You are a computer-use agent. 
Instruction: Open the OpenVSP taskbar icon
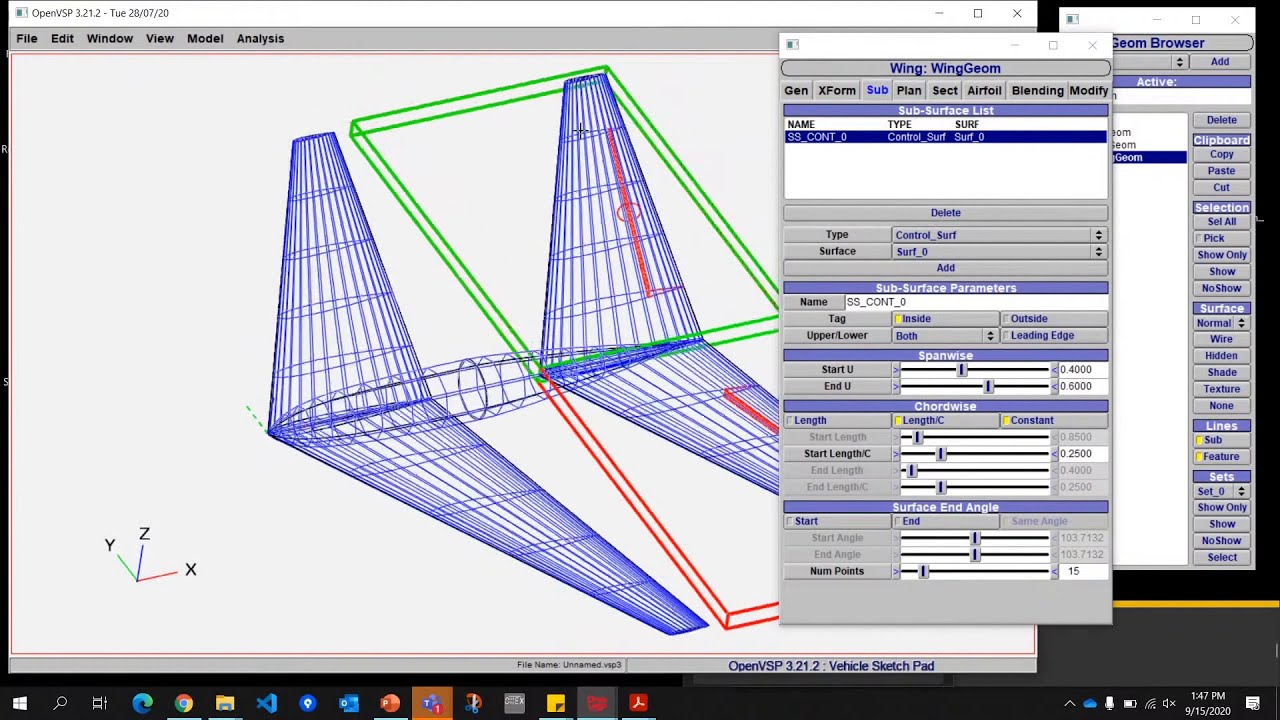(x=597, y=703)
